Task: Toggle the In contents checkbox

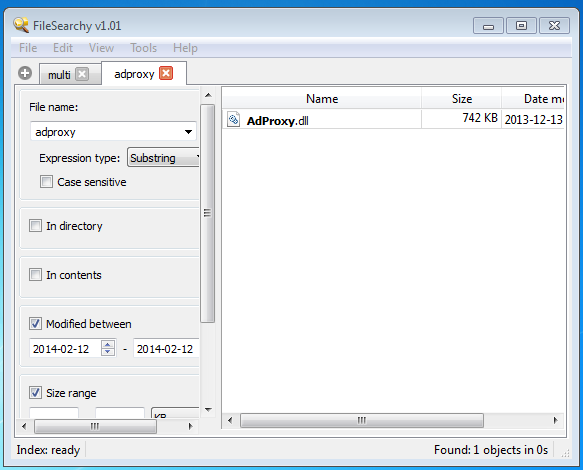Action: (35, 275)
